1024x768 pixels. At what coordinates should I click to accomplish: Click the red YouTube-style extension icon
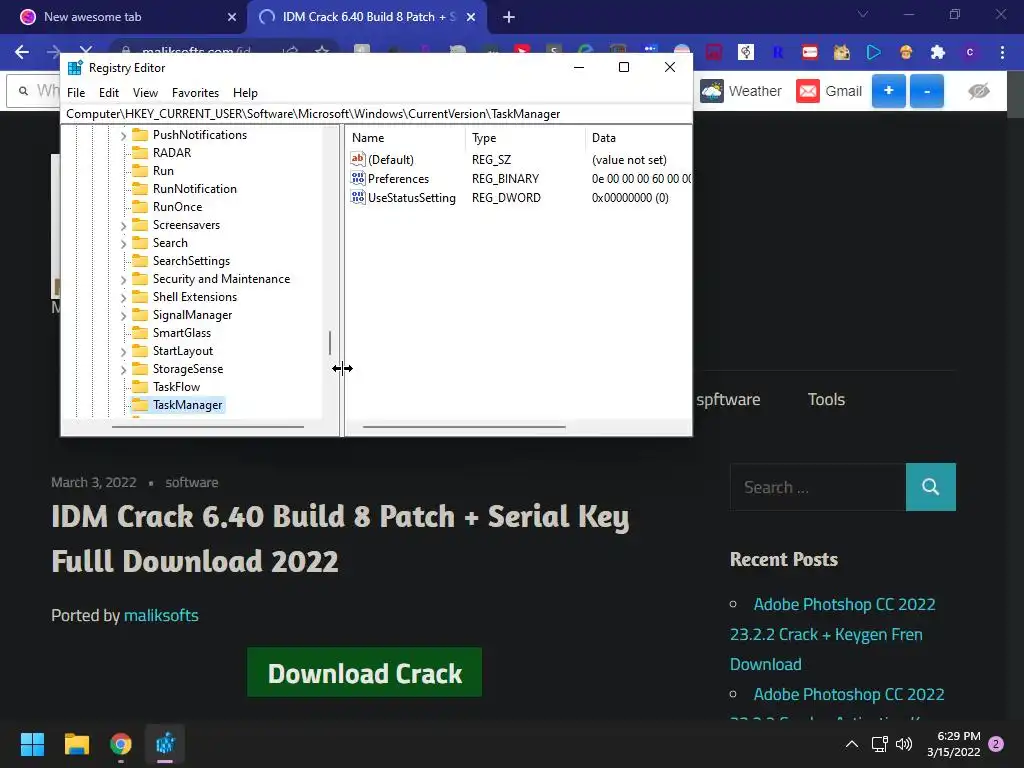pos(809,52)
